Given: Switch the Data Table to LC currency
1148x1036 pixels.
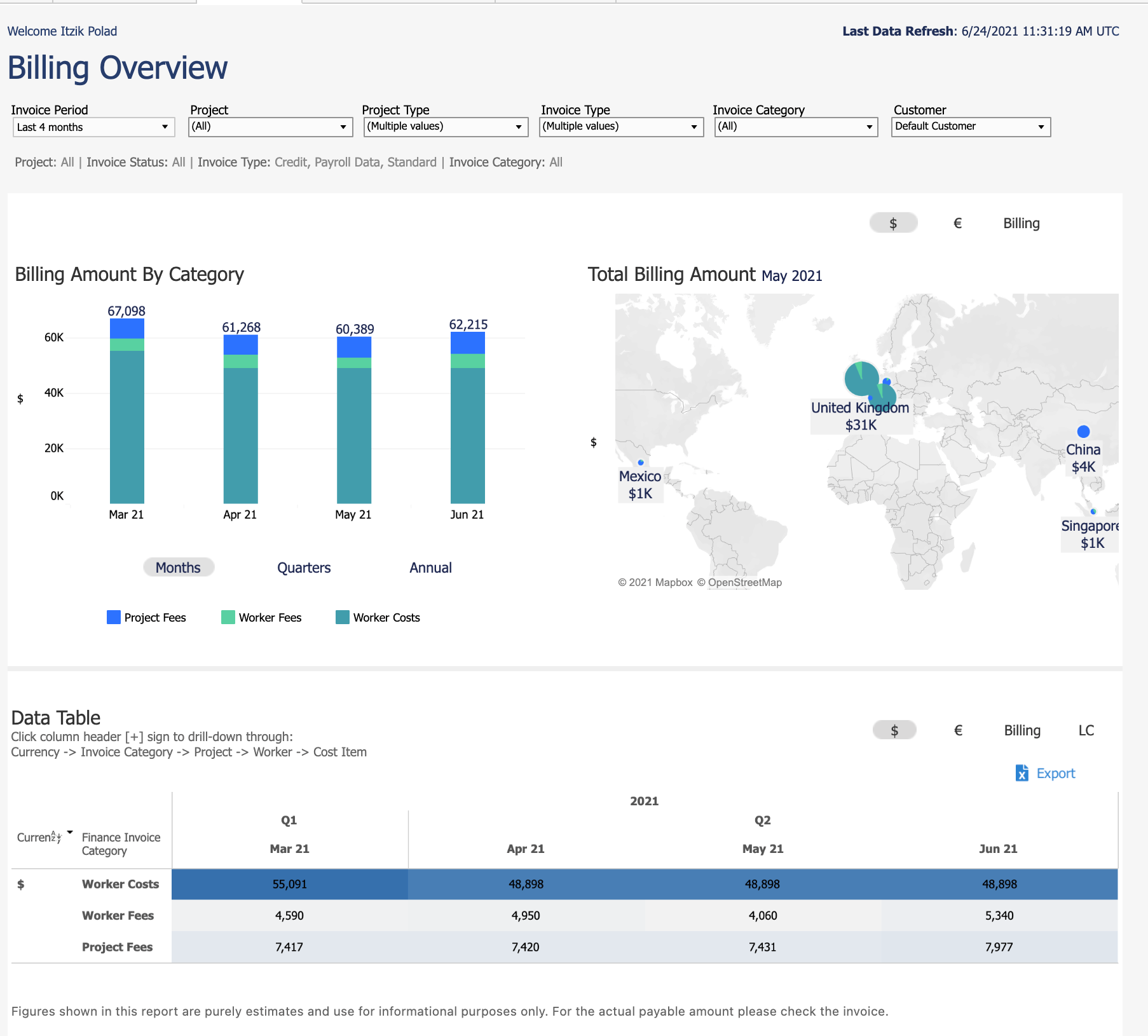Looking at the screenshot, I should tap(1086, 730).
